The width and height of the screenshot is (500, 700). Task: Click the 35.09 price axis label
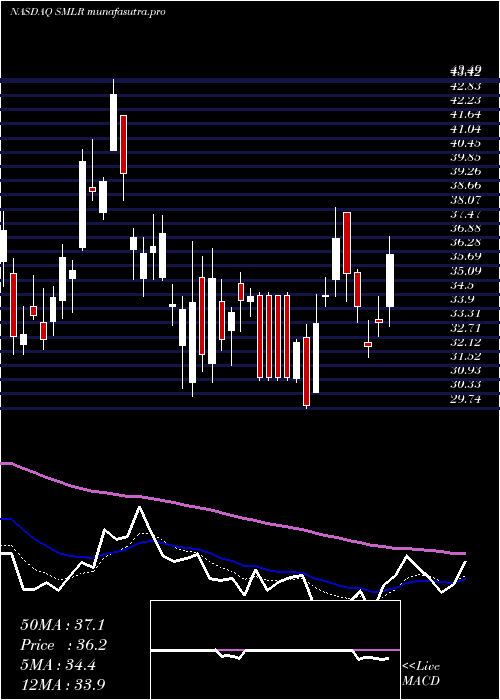[466, 271]
